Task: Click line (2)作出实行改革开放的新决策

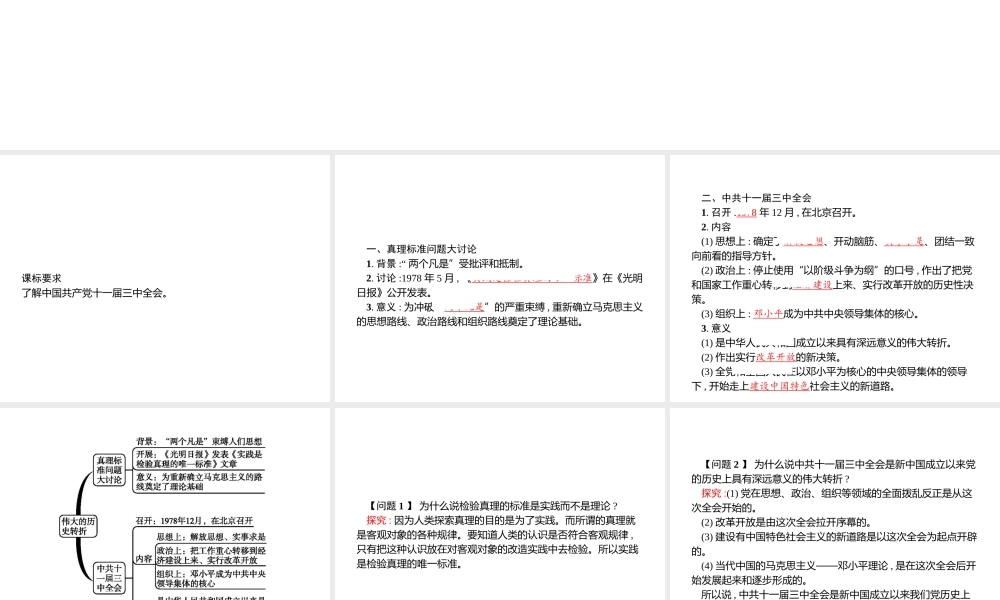Action: [x=771, y=357]
